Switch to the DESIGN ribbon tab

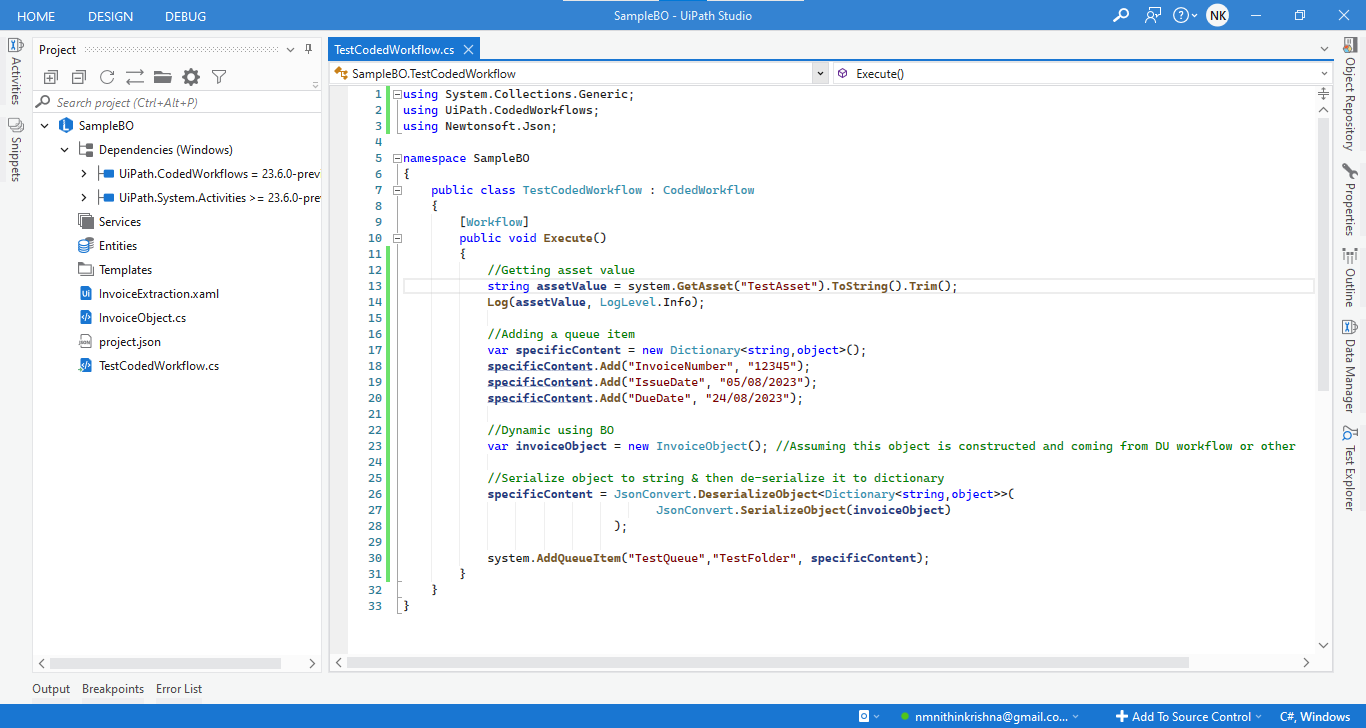point(110,16)
